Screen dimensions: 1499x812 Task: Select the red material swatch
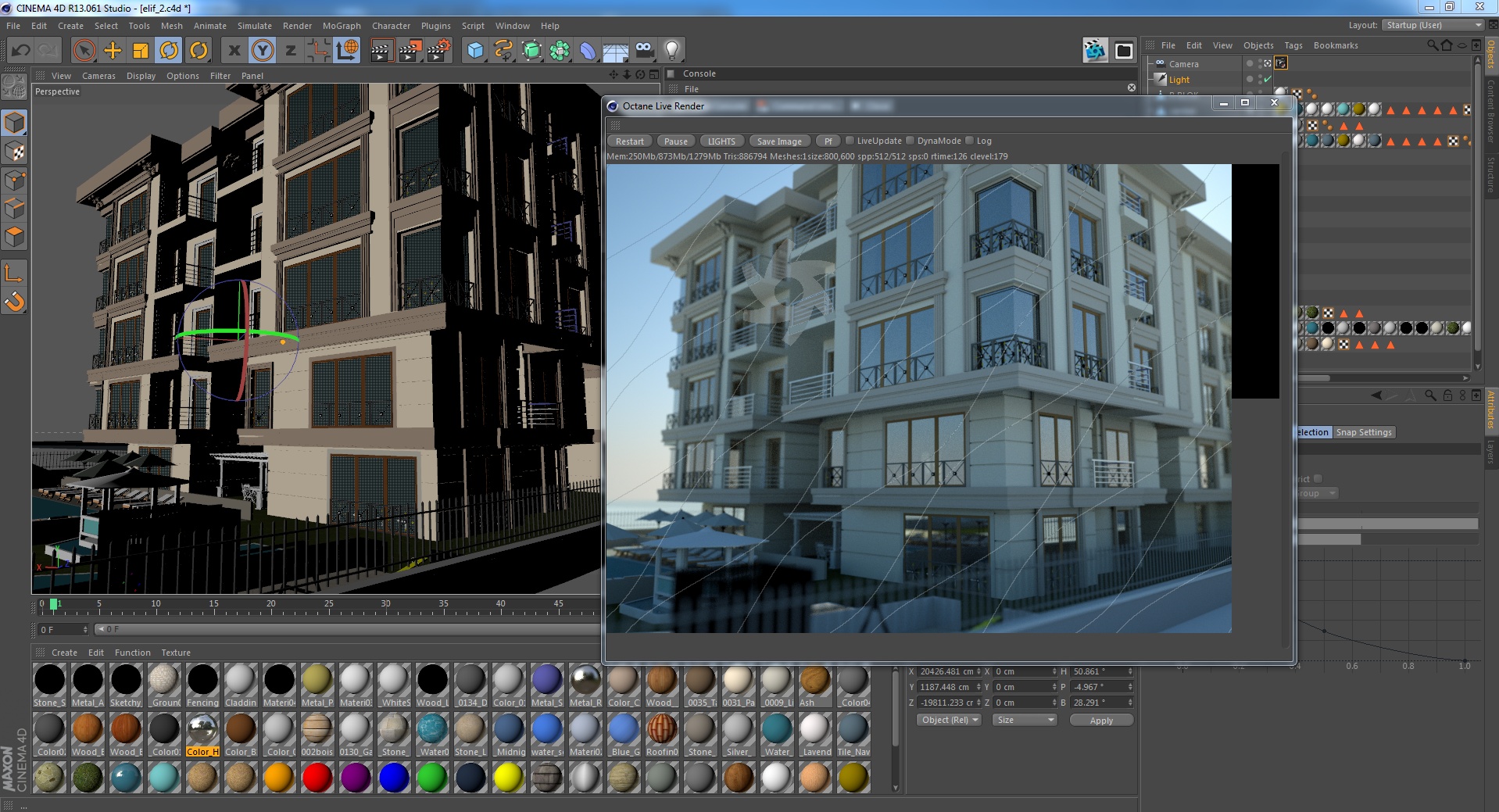click(317, 777)
